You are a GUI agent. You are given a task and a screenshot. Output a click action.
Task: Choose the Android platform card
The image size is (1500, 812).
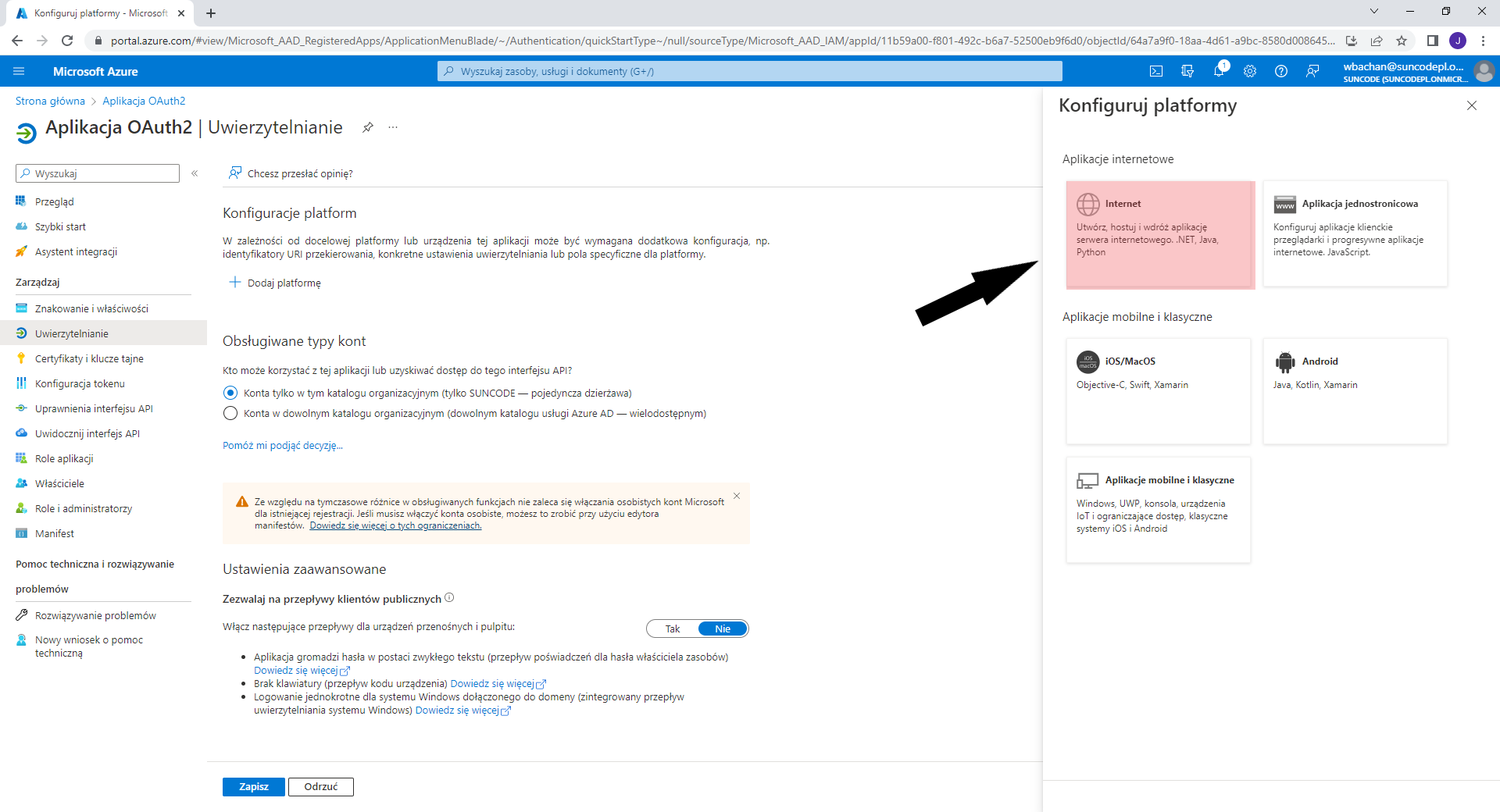pos(1355,391)
